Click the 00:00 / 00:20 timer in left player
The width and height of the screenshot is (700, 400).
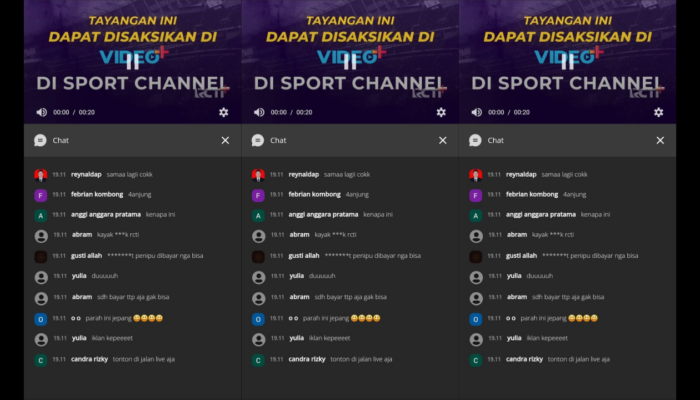(74, 112)
